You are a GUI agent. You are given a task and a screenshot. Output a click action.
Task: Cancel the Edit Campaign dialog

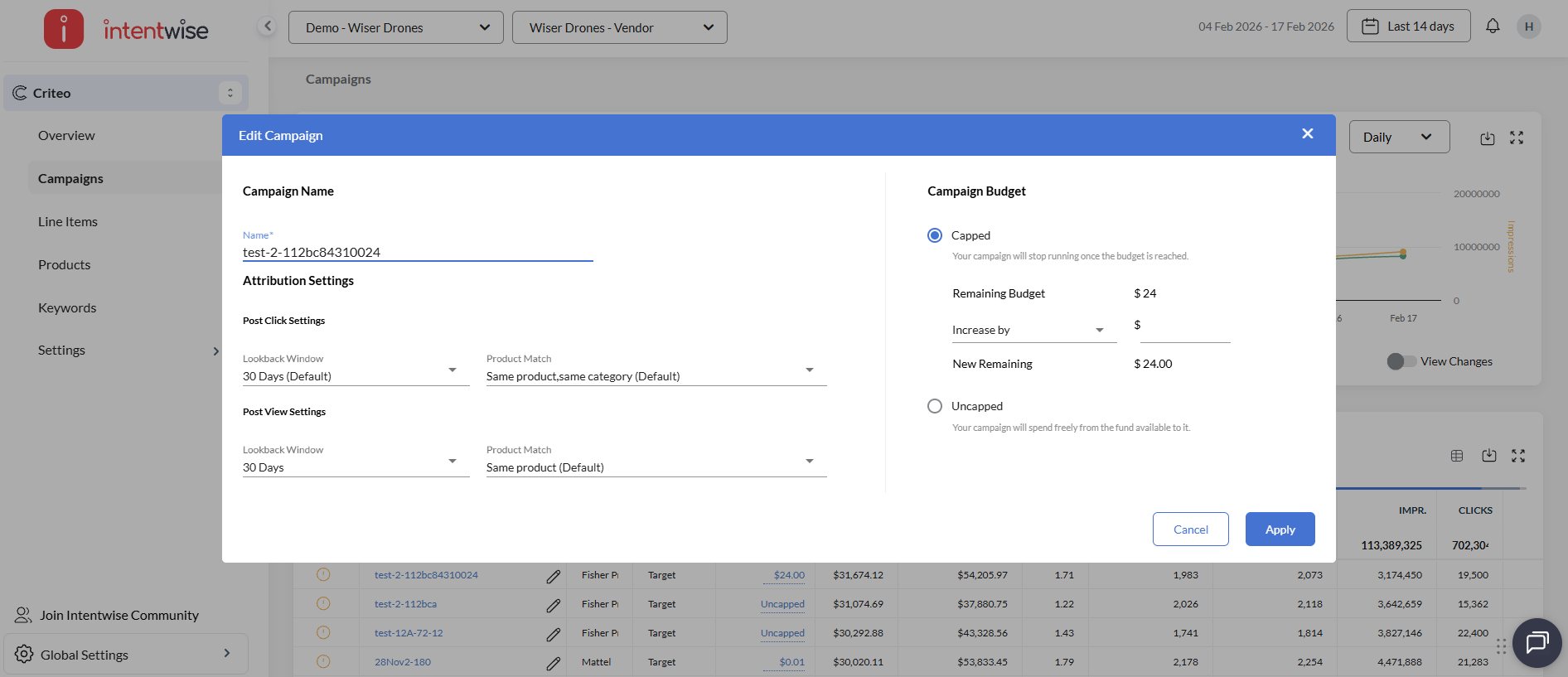pos(1190,530)
